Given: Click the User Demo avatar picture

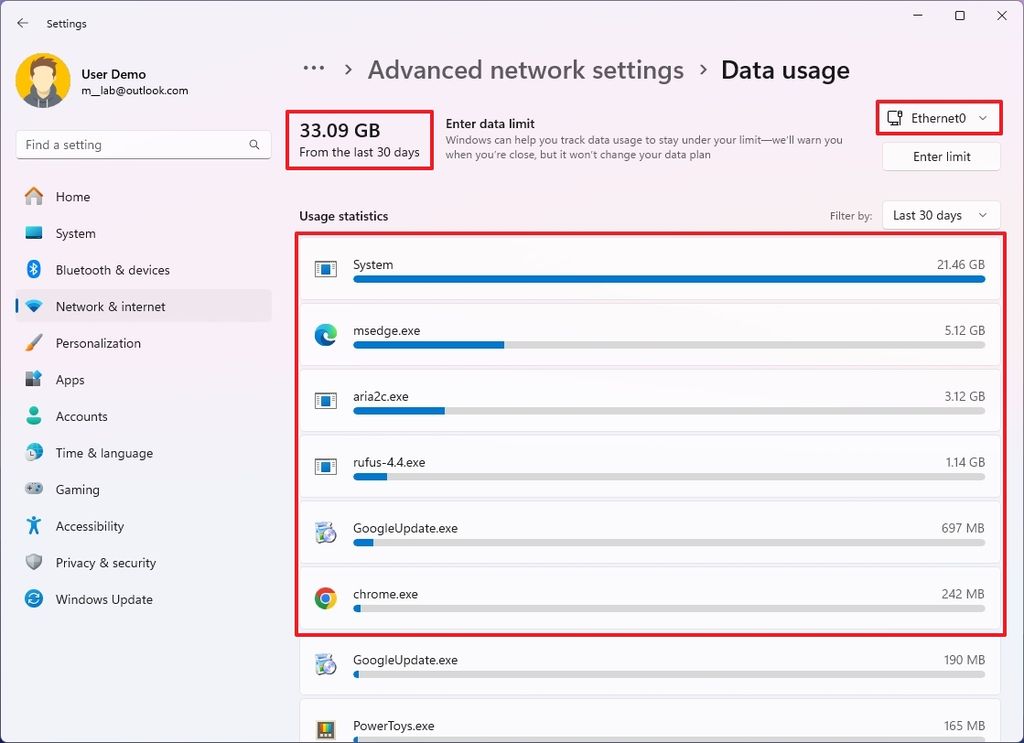Looking at the screenshot, I should 40,79.
